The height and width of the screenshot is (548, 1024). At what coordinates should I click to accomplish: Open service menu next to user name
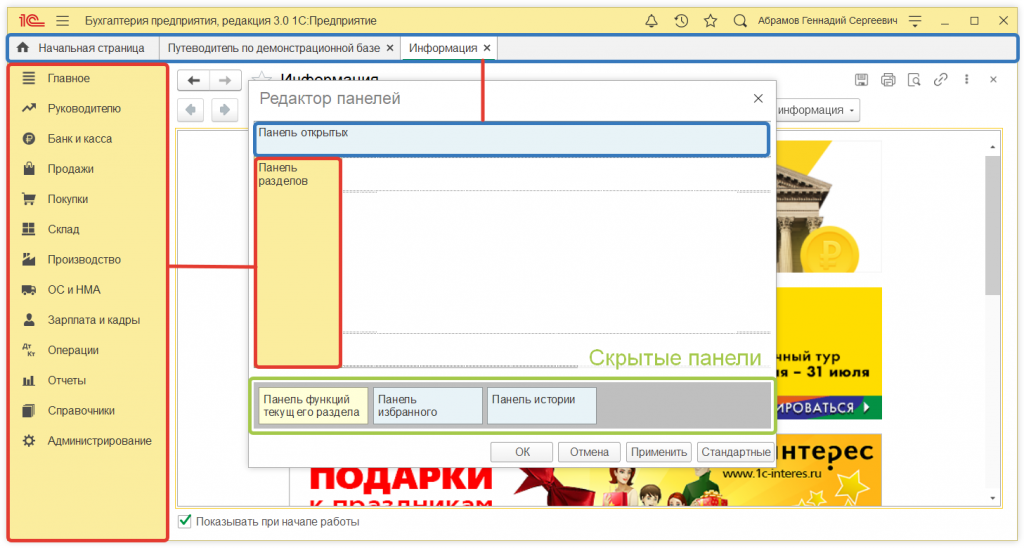click(x=915, y=21)
